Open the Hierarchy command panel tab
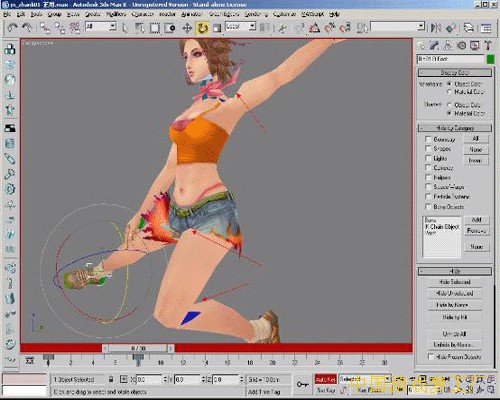This screenshot has height=400, width=500. (448, 45)
